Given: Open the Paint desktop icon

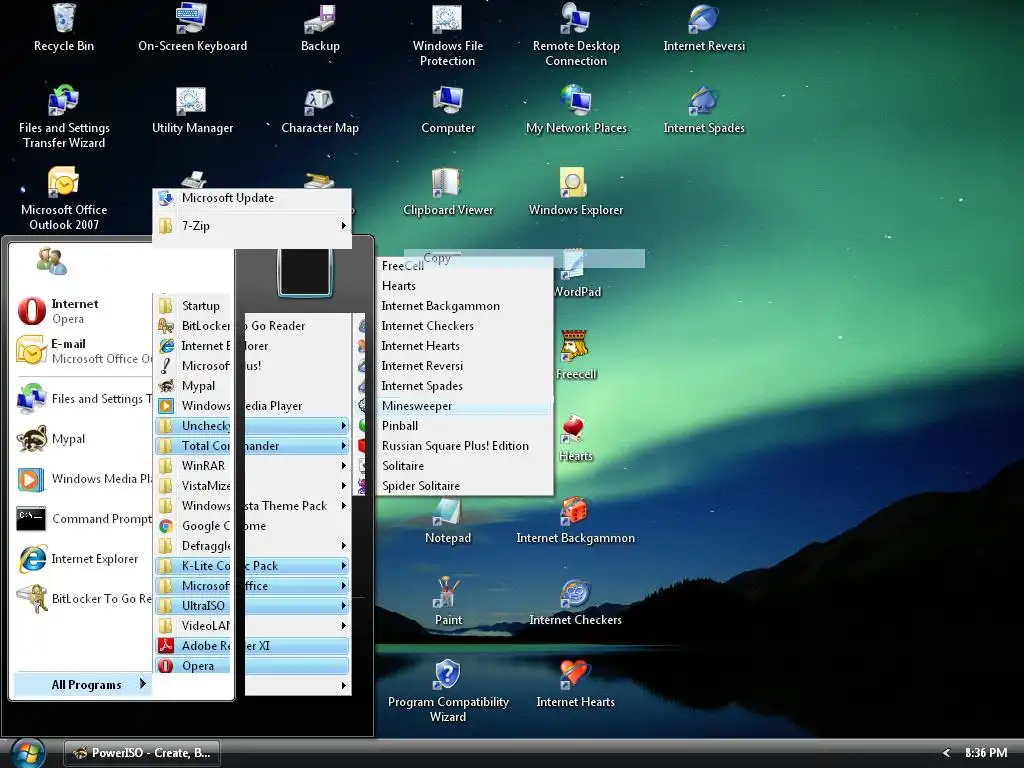Looking at the screenshot, I should tap(447, 602).
